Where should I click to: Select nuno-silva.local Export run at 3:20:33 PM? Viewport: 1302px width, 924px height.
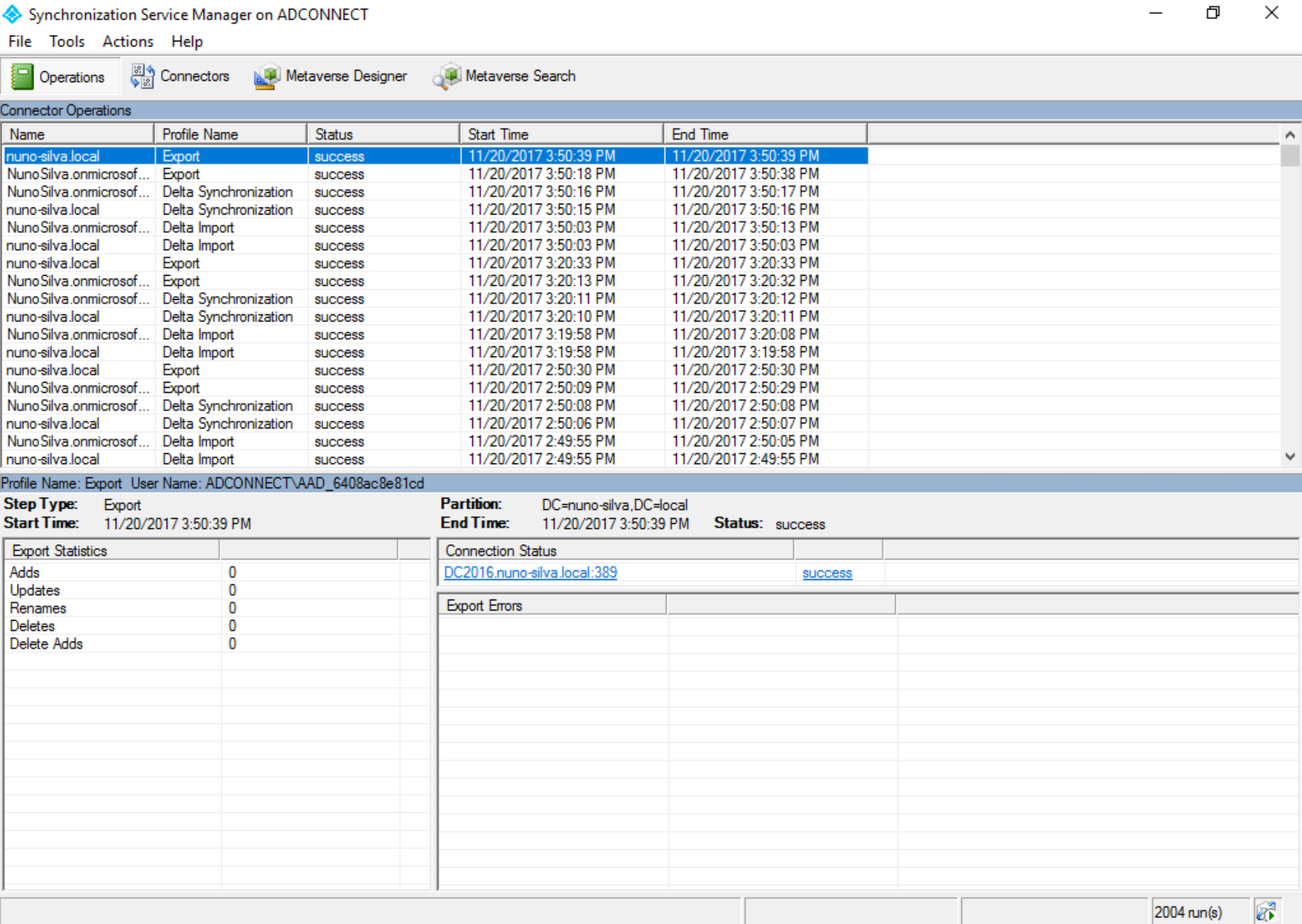coord(435,263)
